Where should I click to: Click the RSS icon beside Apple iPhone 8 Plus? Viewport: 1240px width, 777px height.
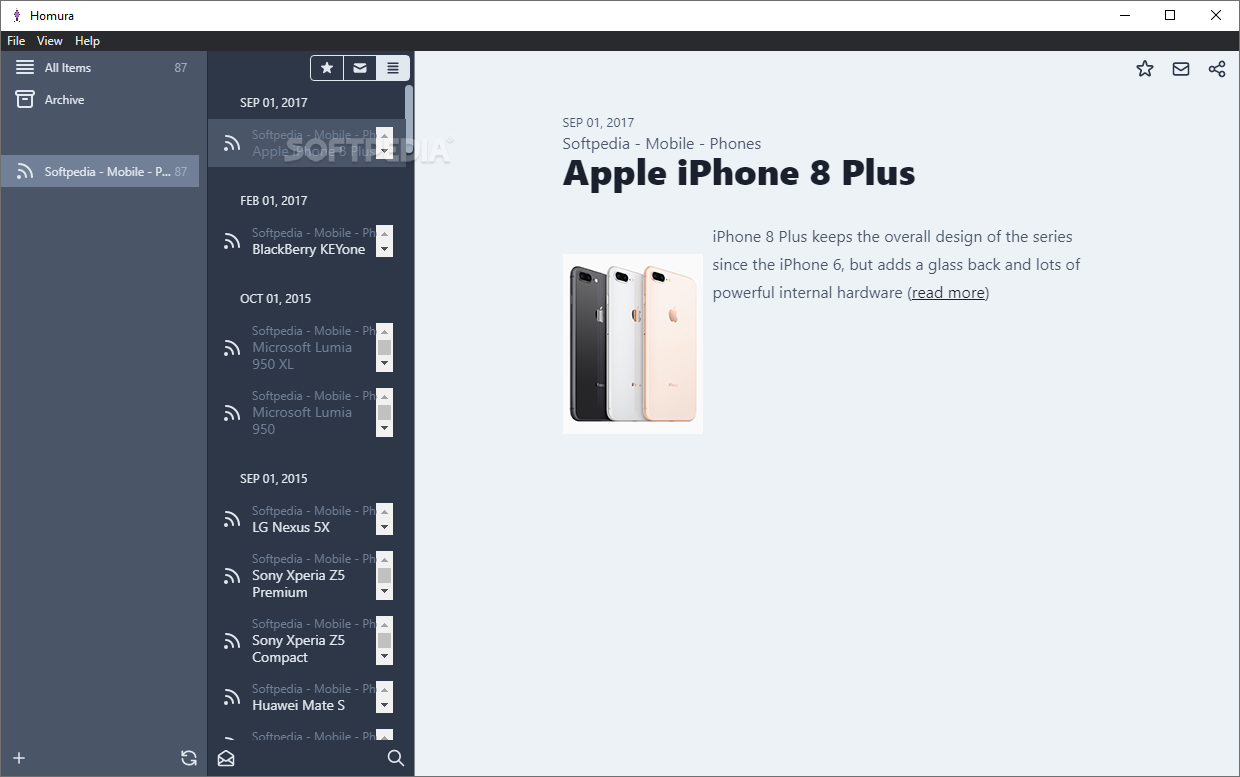(232, 143)
